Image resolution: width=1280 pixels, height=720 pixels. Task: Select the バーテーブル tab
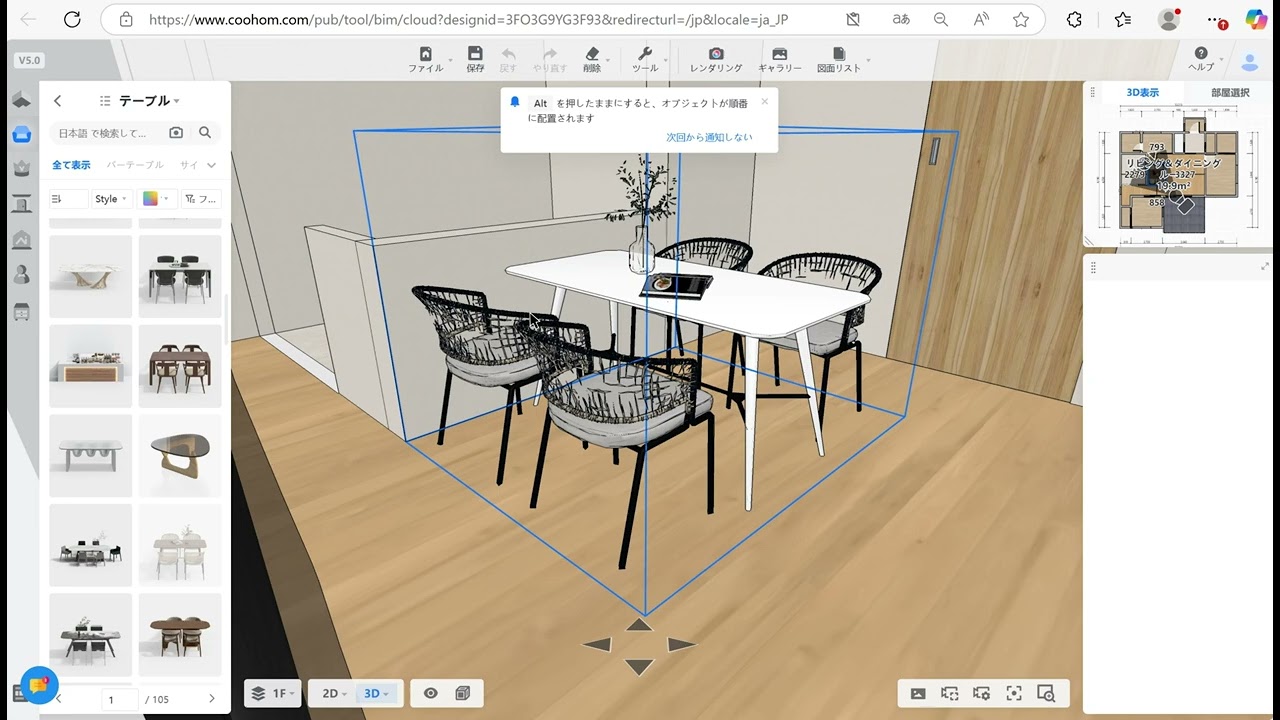click(135, 165)
